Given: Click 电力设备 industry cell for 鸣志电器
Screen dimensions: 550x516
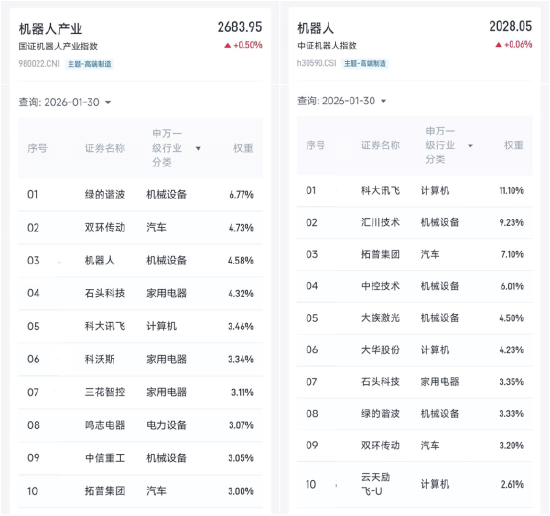Looking at the screenshot, I should pos(167,425).
